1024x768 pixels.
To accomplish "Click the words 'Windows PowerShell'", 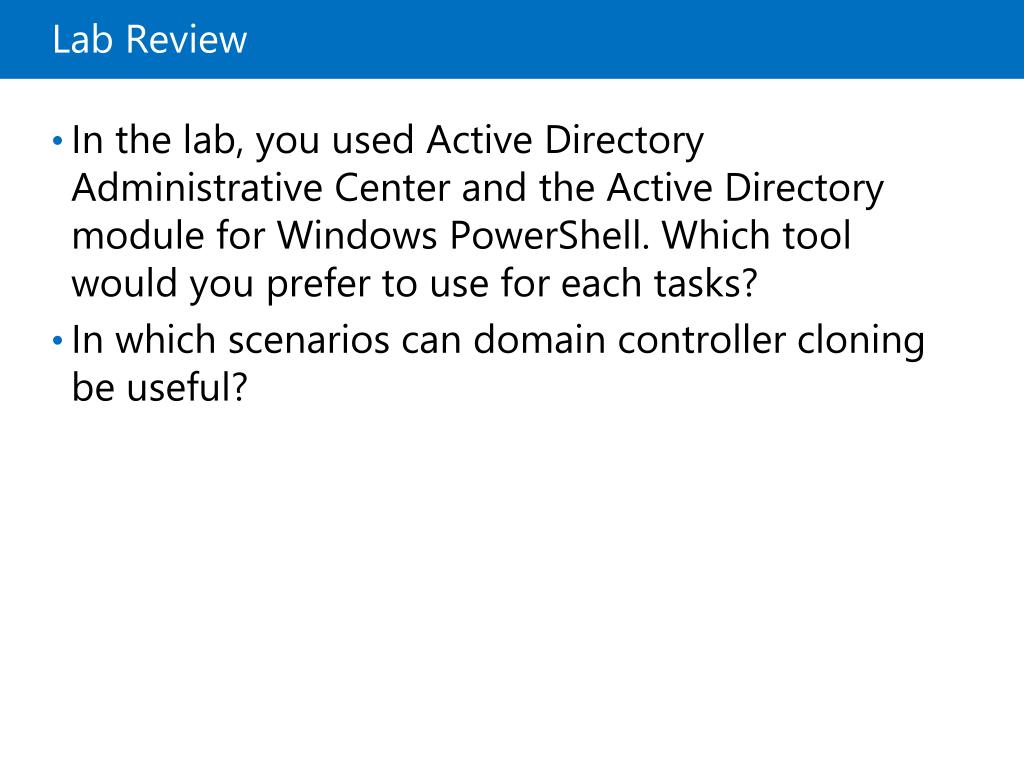I will (460, 235).
